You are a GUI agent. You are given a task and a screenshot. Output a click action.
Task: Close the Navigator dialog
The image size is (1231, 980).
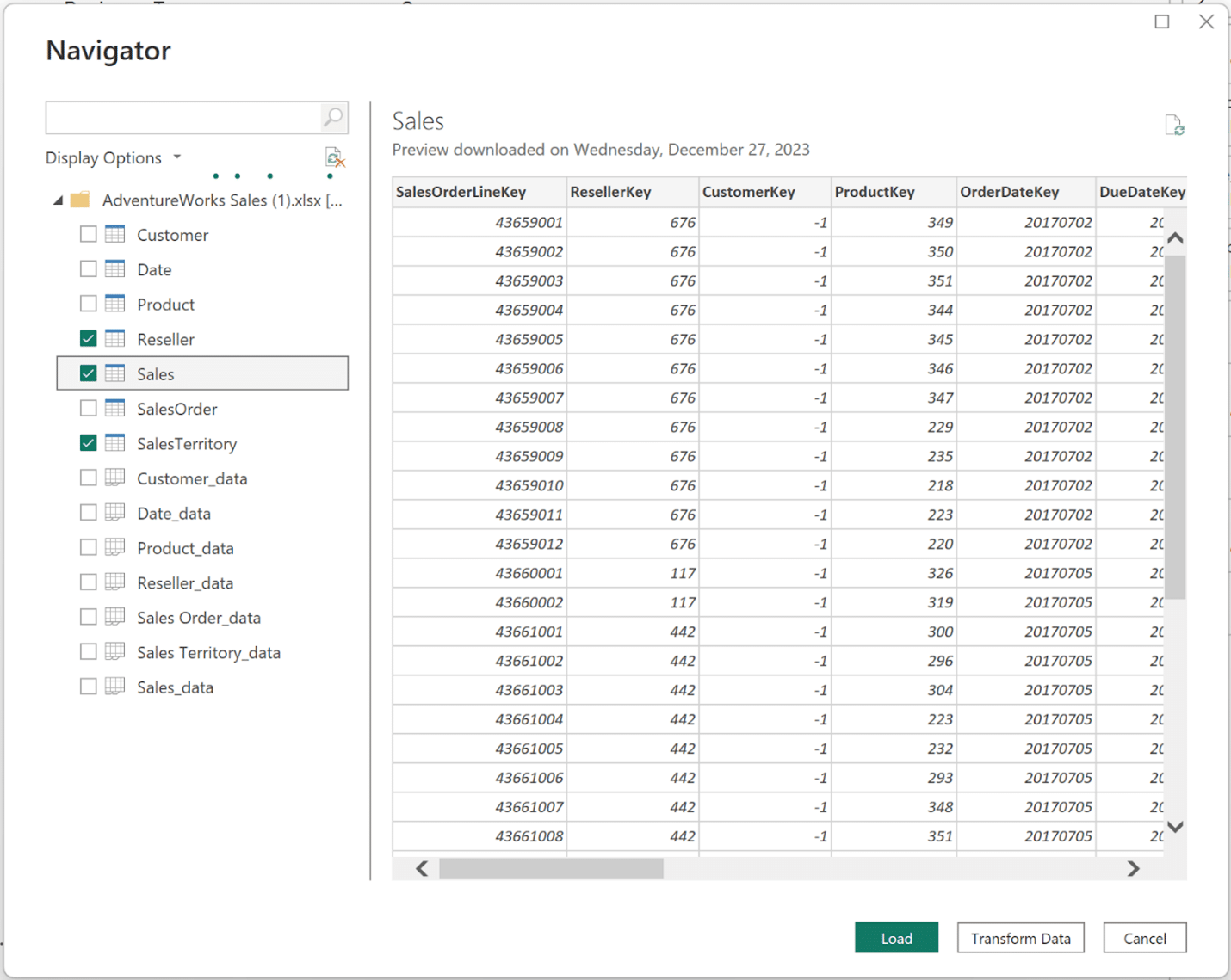[1207, 22]
